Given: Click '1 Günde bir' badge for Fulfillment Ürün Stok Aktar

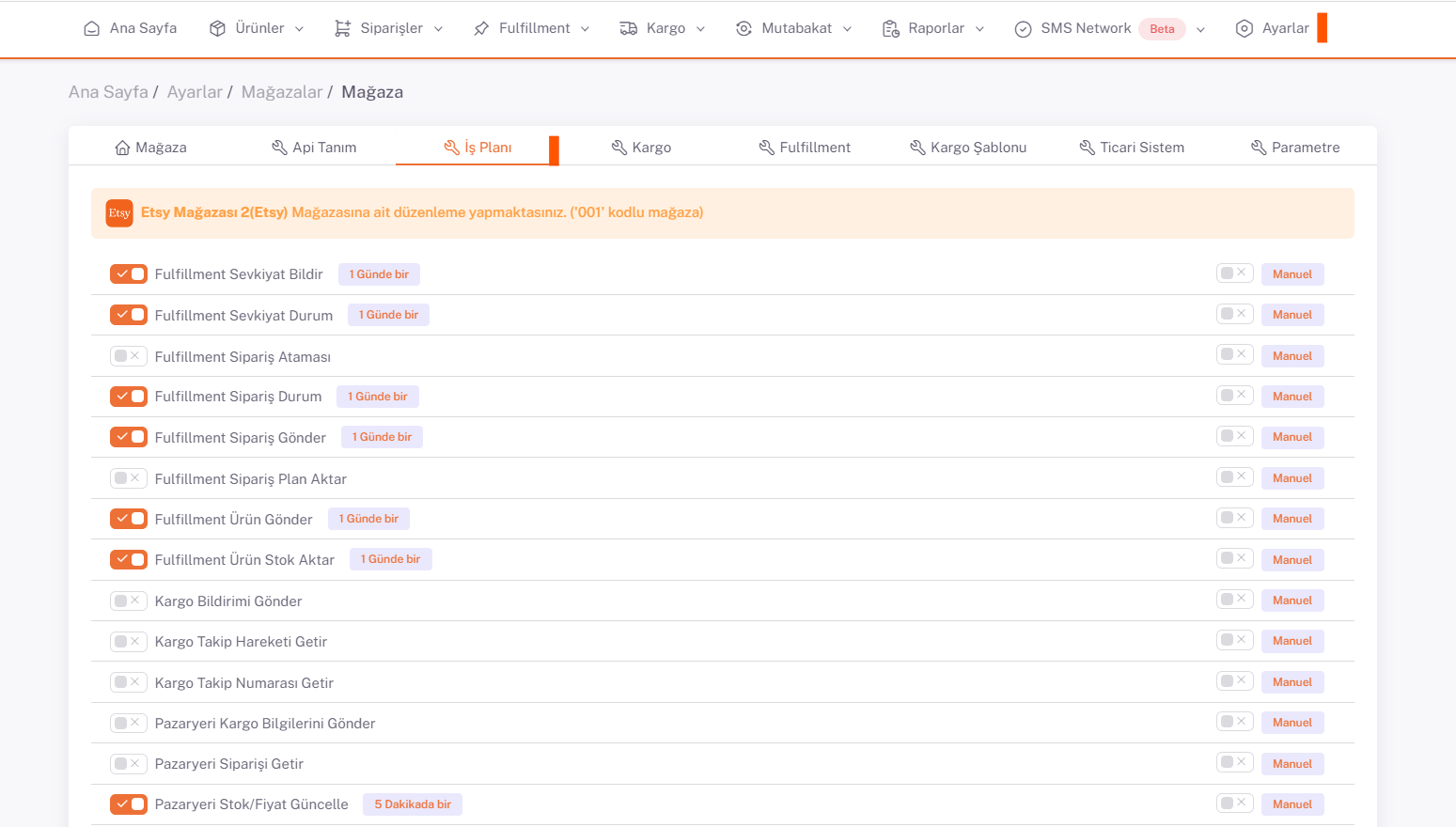Looking at the screenshot, I should 390,559.
